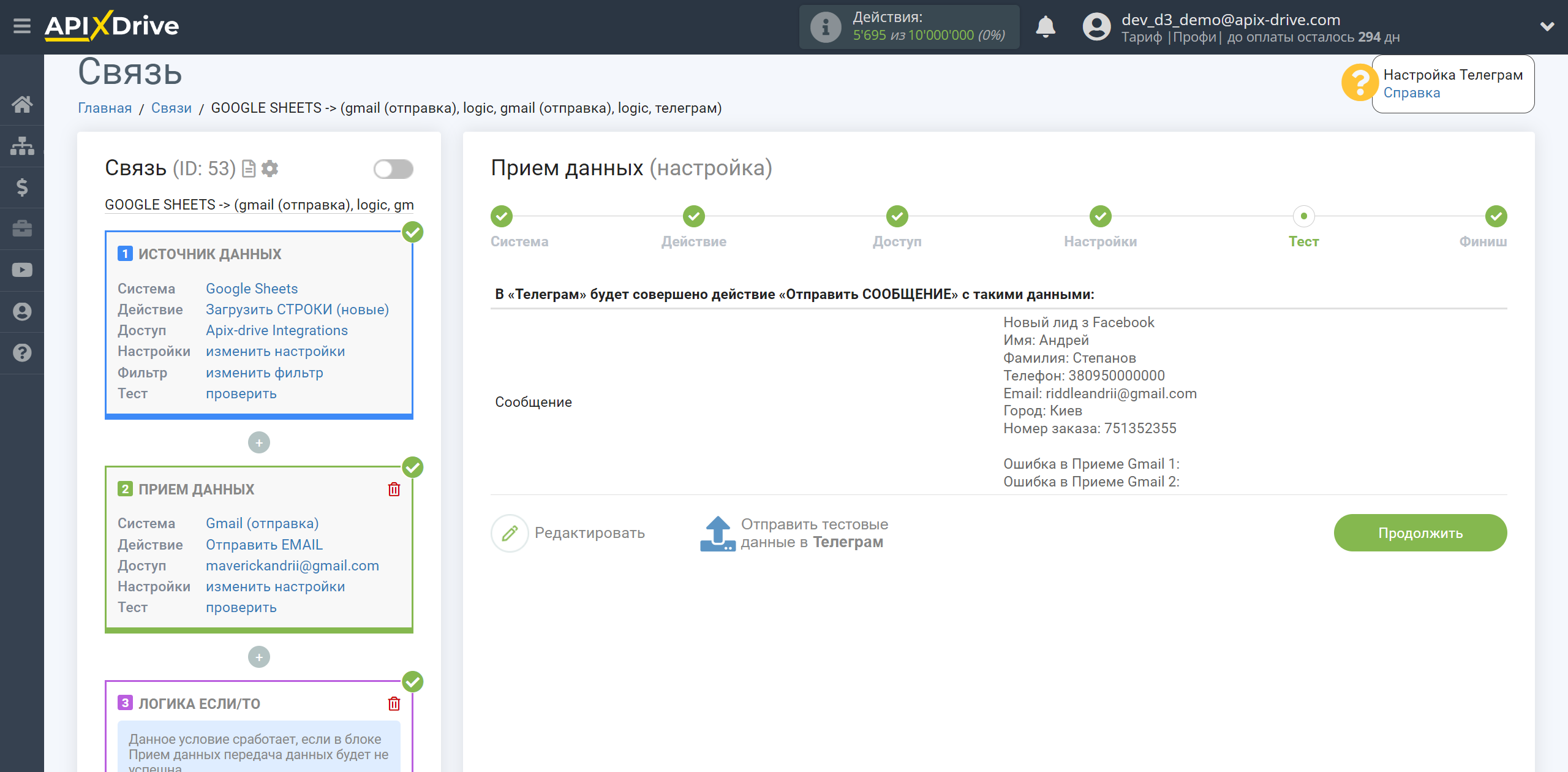The width and height of the screenshot is (1568, 772).
Task: Open the Справка link
Action: point(1412,93)
